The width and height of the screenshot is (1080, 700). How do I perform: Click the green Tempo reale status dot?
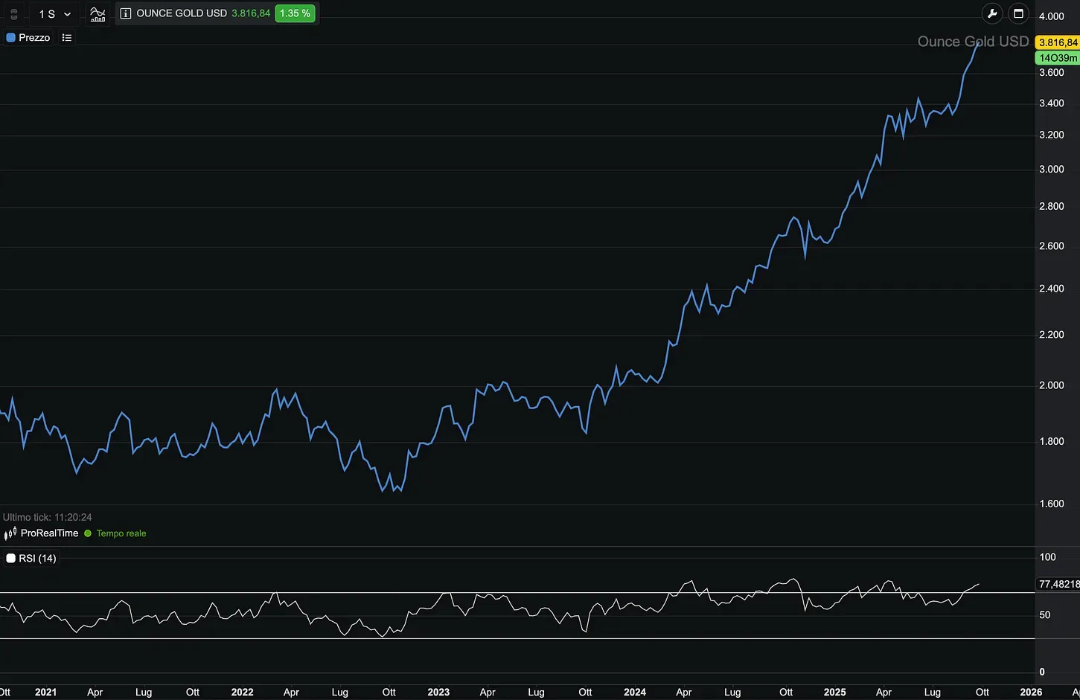tap(87, 533)
